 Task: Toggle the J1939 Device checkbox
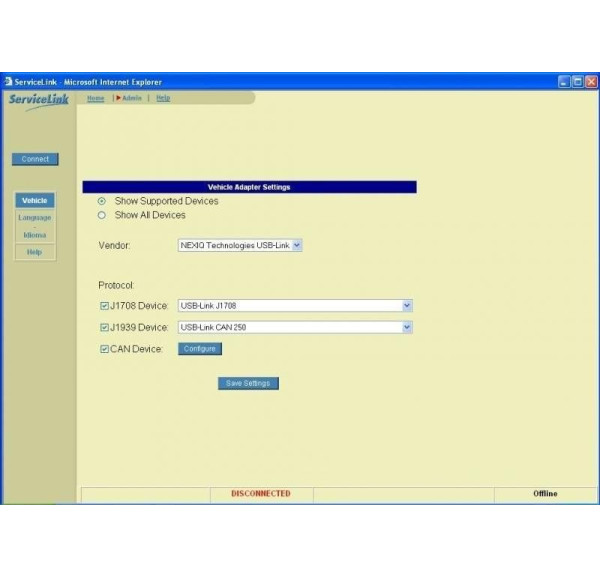(104, 327)
